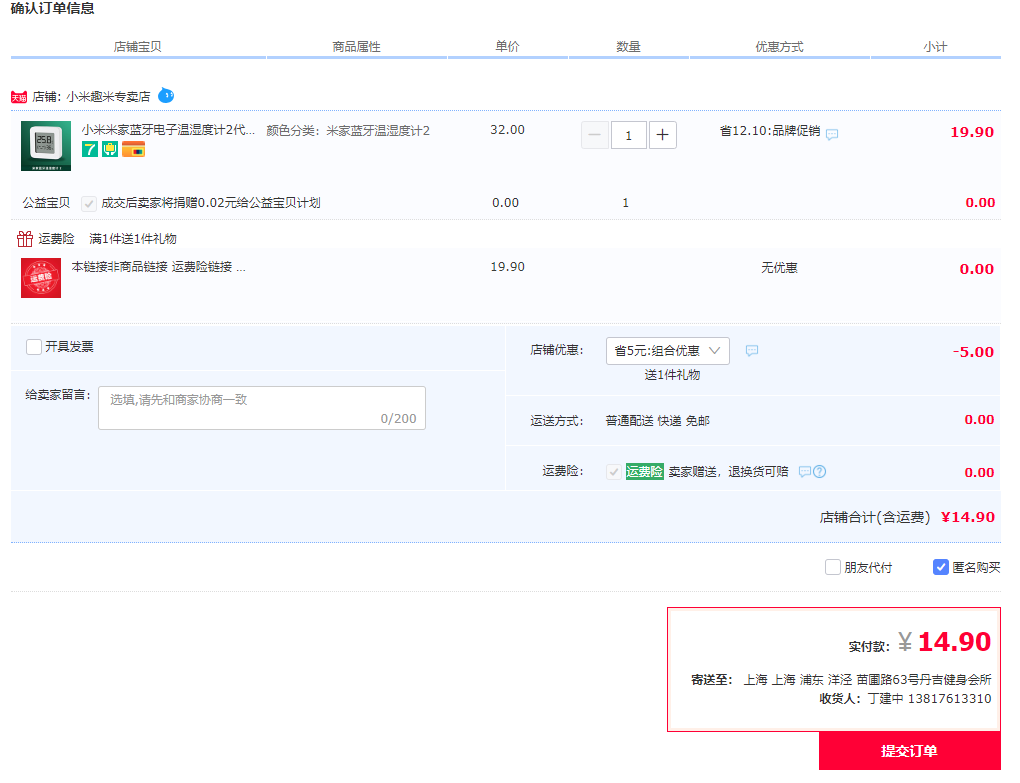Click the freight insurance question mark icon
1020x783 pixels.
click(820, 471)
